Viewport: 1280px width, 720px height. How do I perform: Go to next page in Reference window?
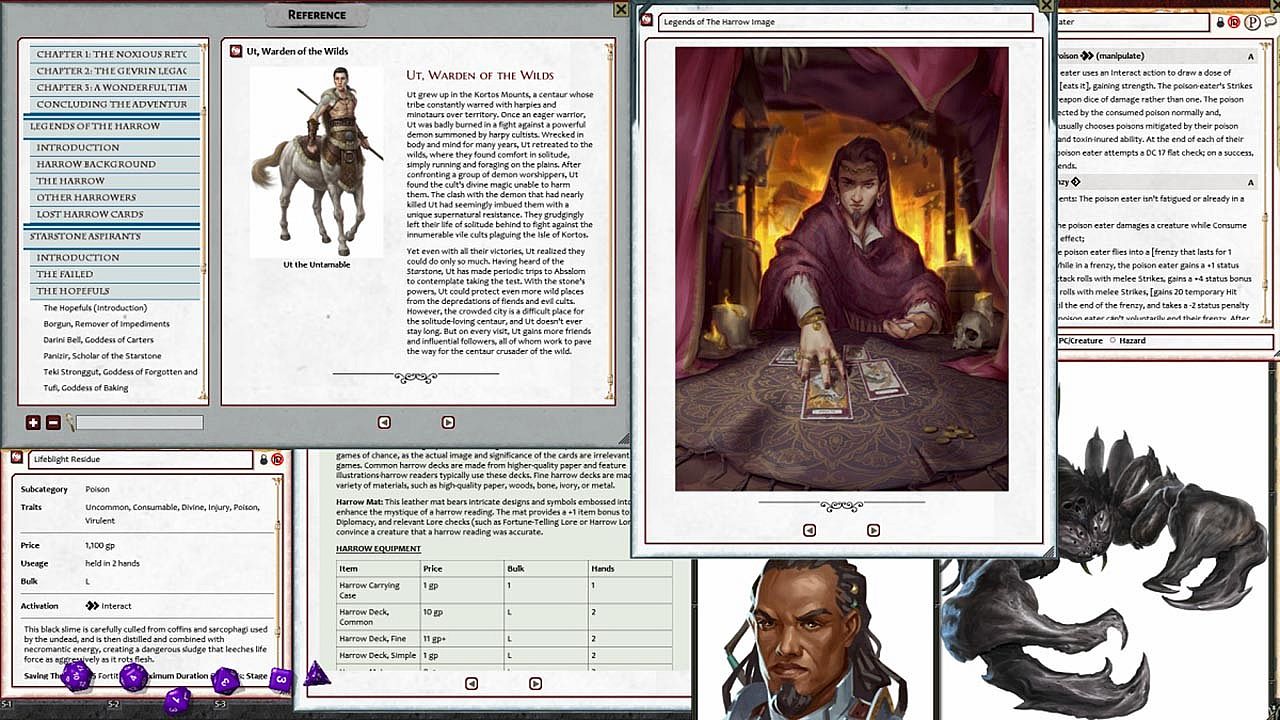448,422
